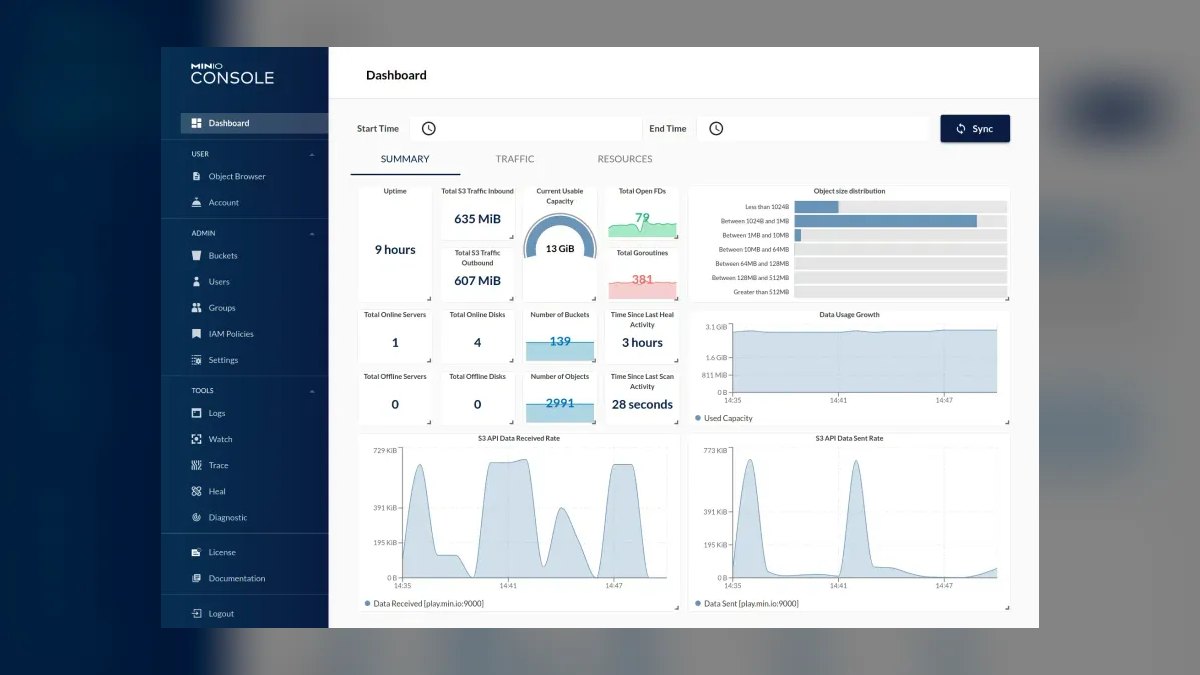
Task: Click the MinIO Console logo
Action: (232, 74)
